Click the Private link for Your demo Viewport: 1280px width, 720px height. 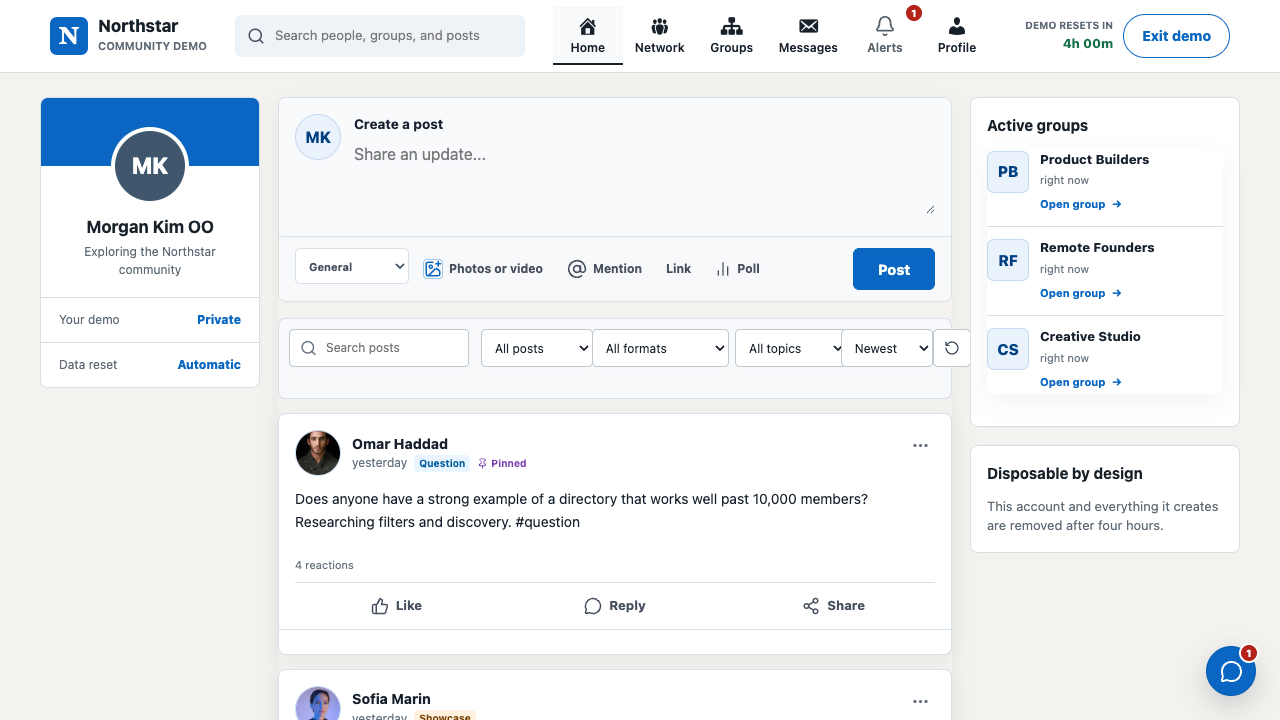219,320
